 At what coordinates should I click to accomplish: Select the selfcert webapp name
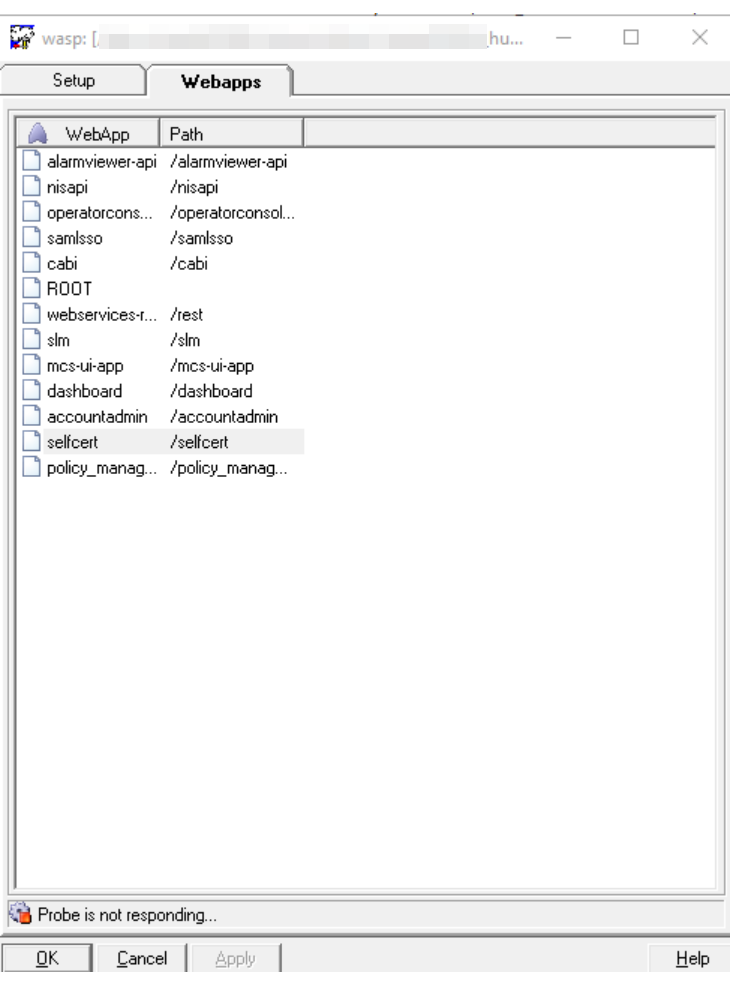pyautogui.click(x=72, y=442)
